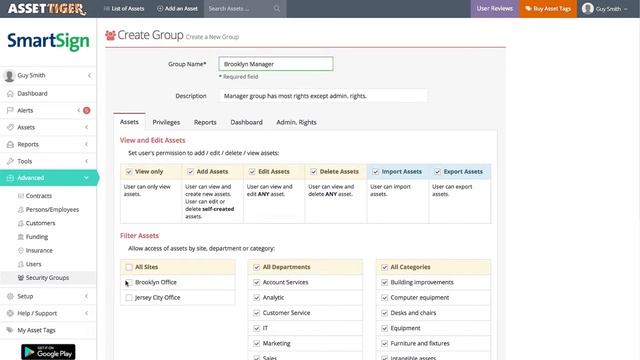Click the sidebar Guy Smith avatar

(9, 76)
